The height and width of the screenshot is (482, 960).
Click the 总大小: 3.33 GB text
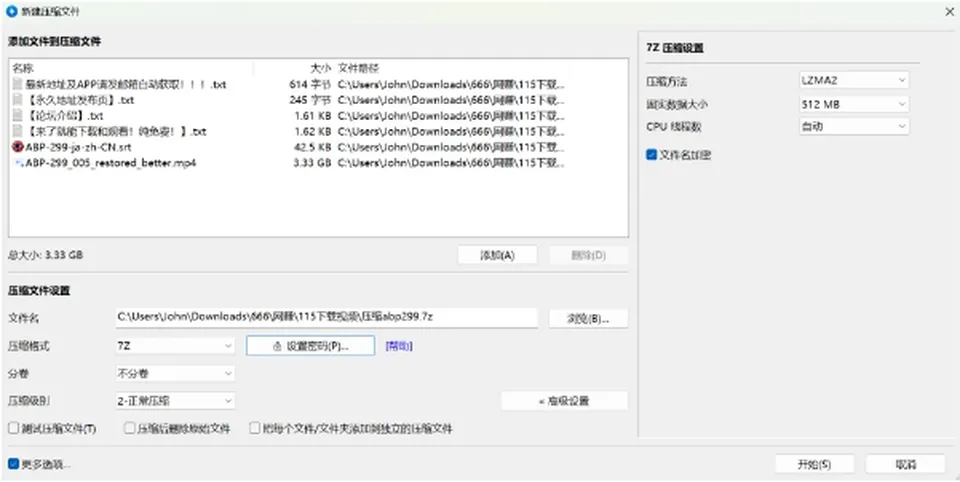(x=45, y=255)
